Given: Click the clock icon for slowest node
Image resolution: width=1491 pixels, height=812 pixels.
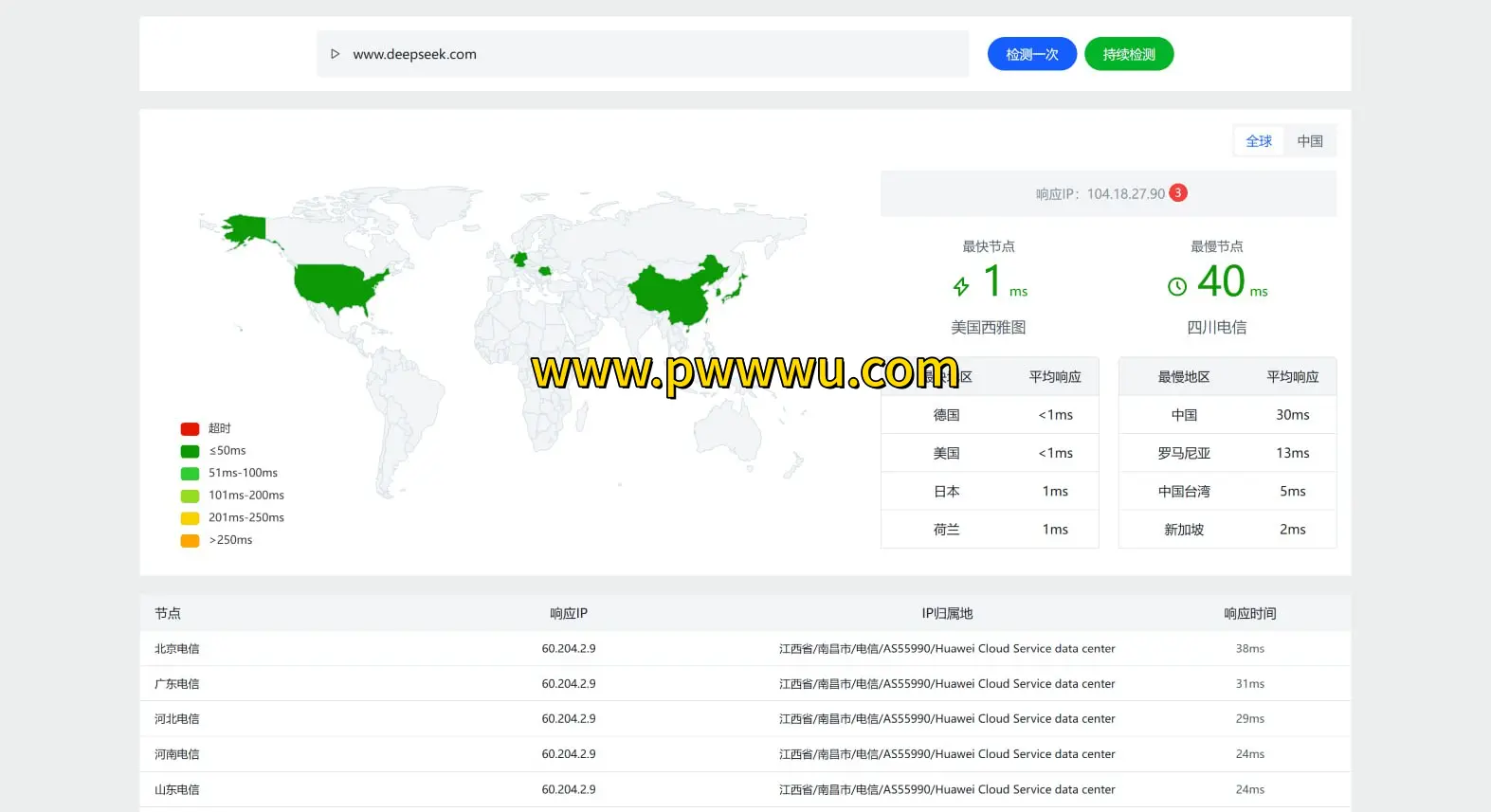Looking at the screenshot, I should click(x=1177, y=286).
